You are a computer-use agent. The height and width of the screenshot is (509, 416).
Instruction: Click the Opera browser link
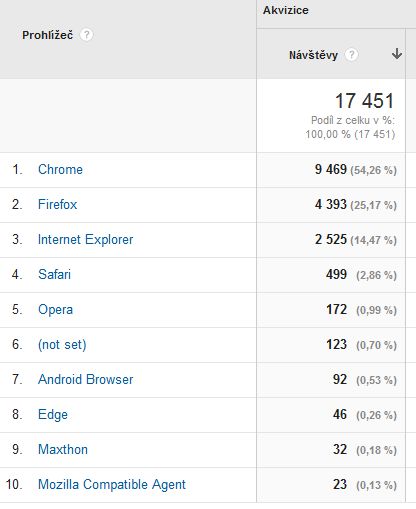pos(55,309)
